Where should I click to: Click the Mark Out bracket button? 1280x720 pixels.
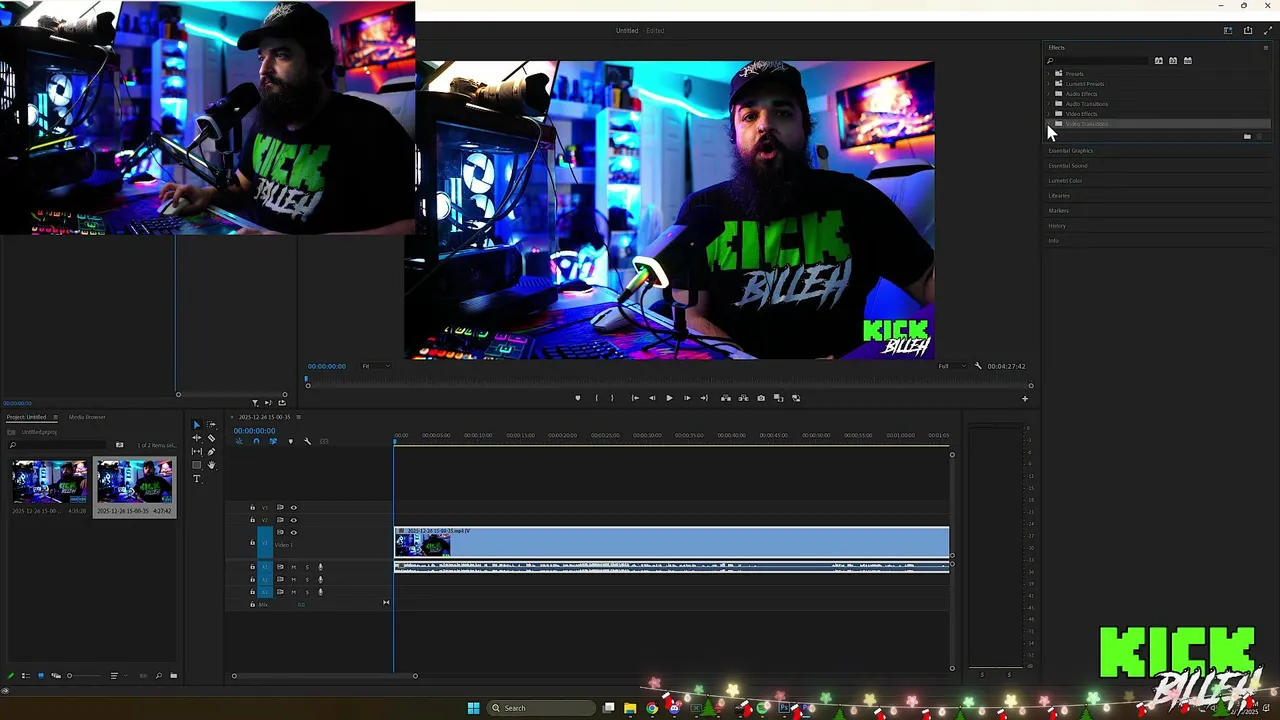612,398
